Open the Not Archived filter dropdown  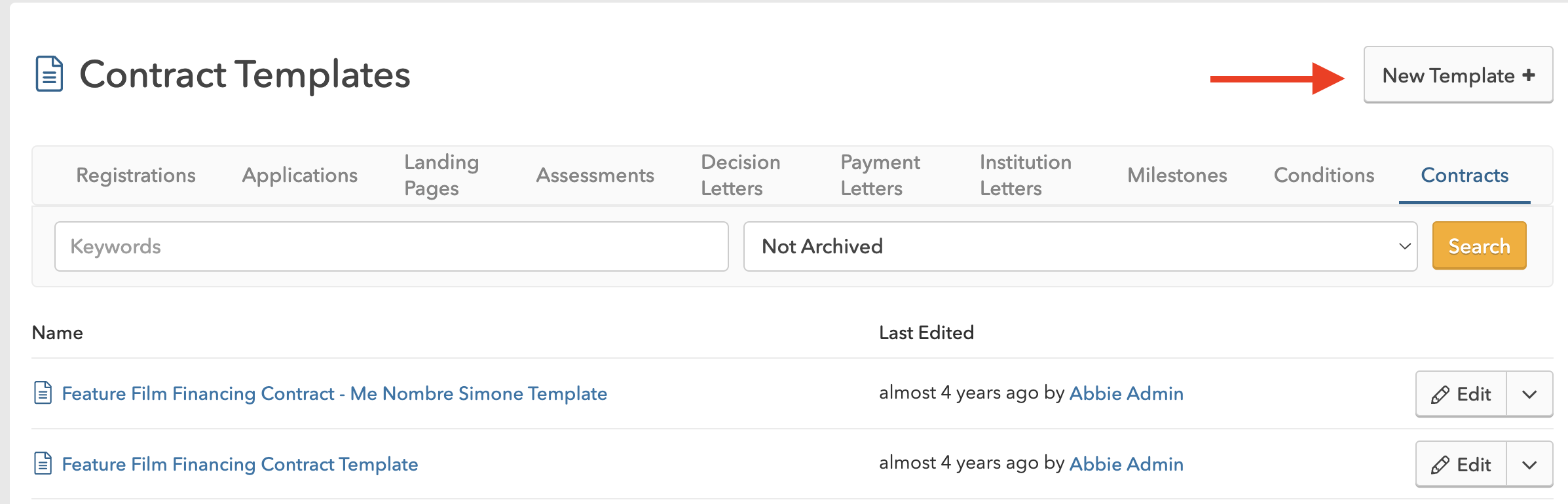click(1080, 247)
